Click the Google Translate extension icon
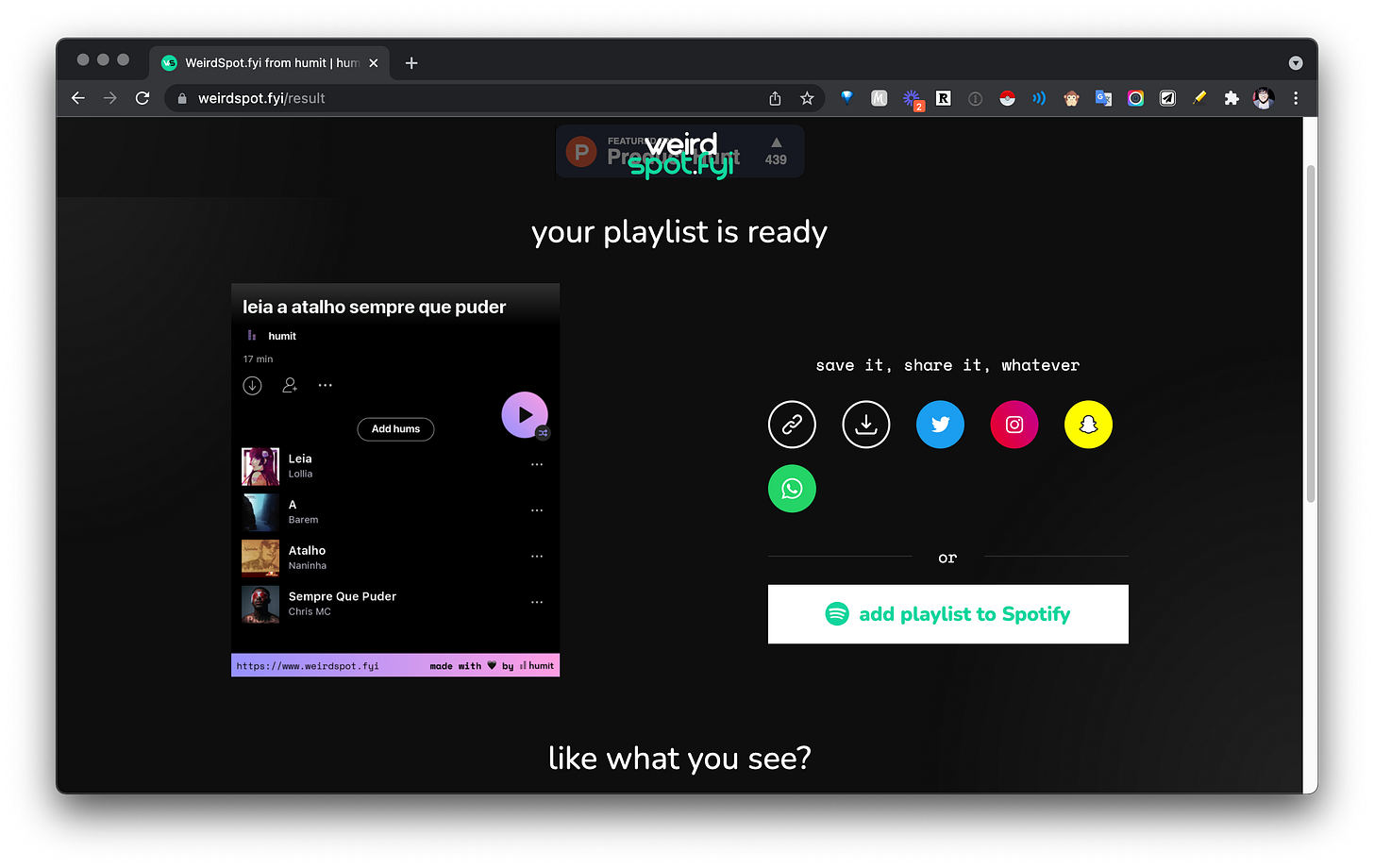This screenshot has height=868, width=1374. pyautogui.click(x=1103, y=98)
